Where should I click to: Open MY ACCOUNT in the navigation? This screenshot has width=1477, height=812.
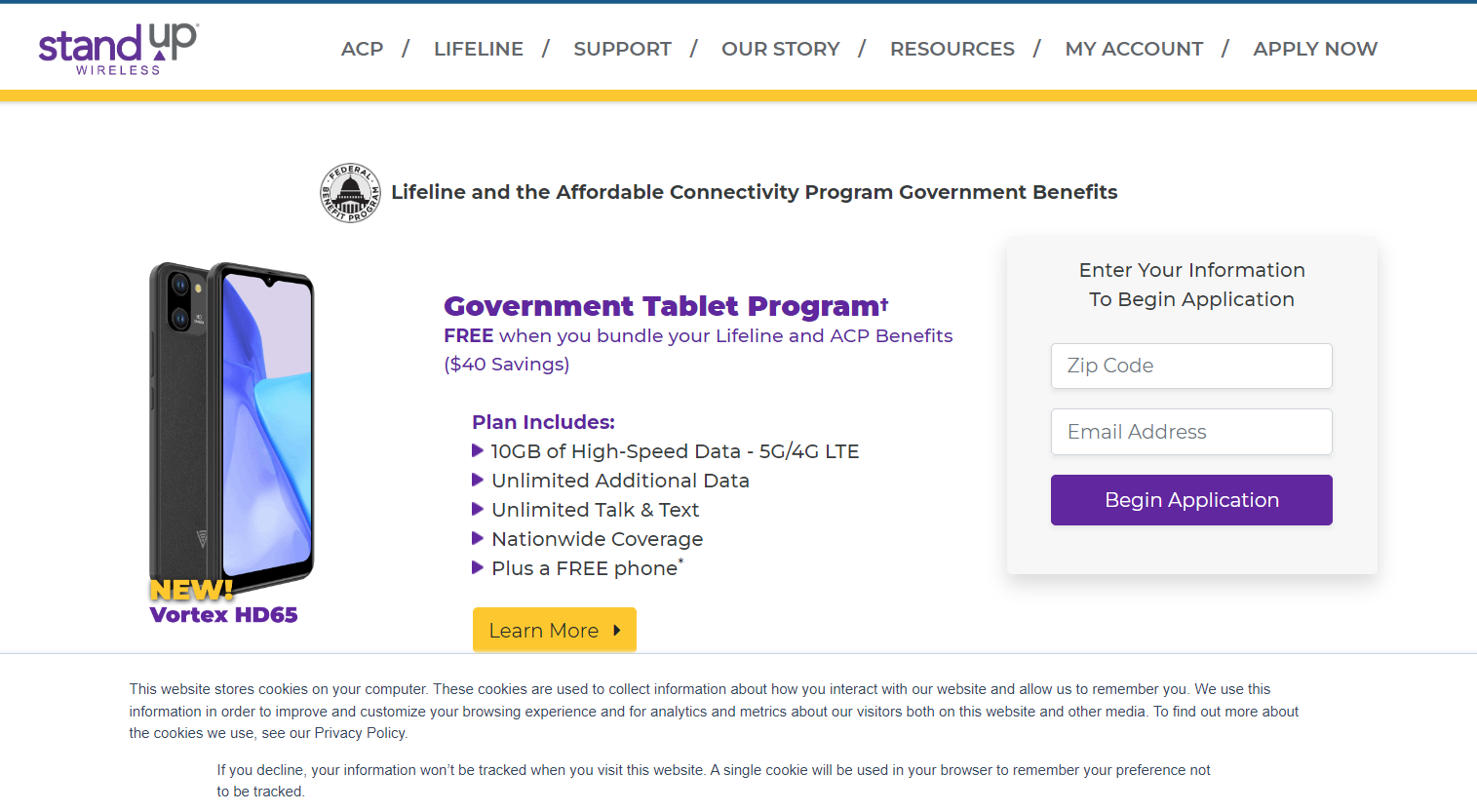[x=1134, y=49]
